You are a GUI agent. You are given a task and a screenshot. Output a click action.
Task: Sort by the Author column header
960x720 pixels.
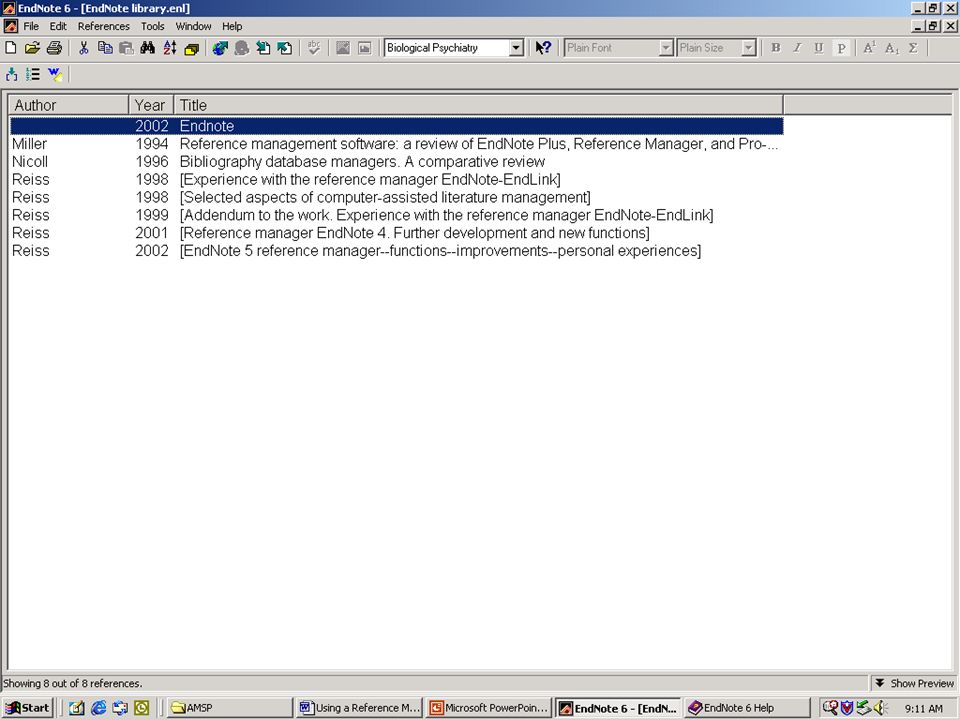click(69, 105)
